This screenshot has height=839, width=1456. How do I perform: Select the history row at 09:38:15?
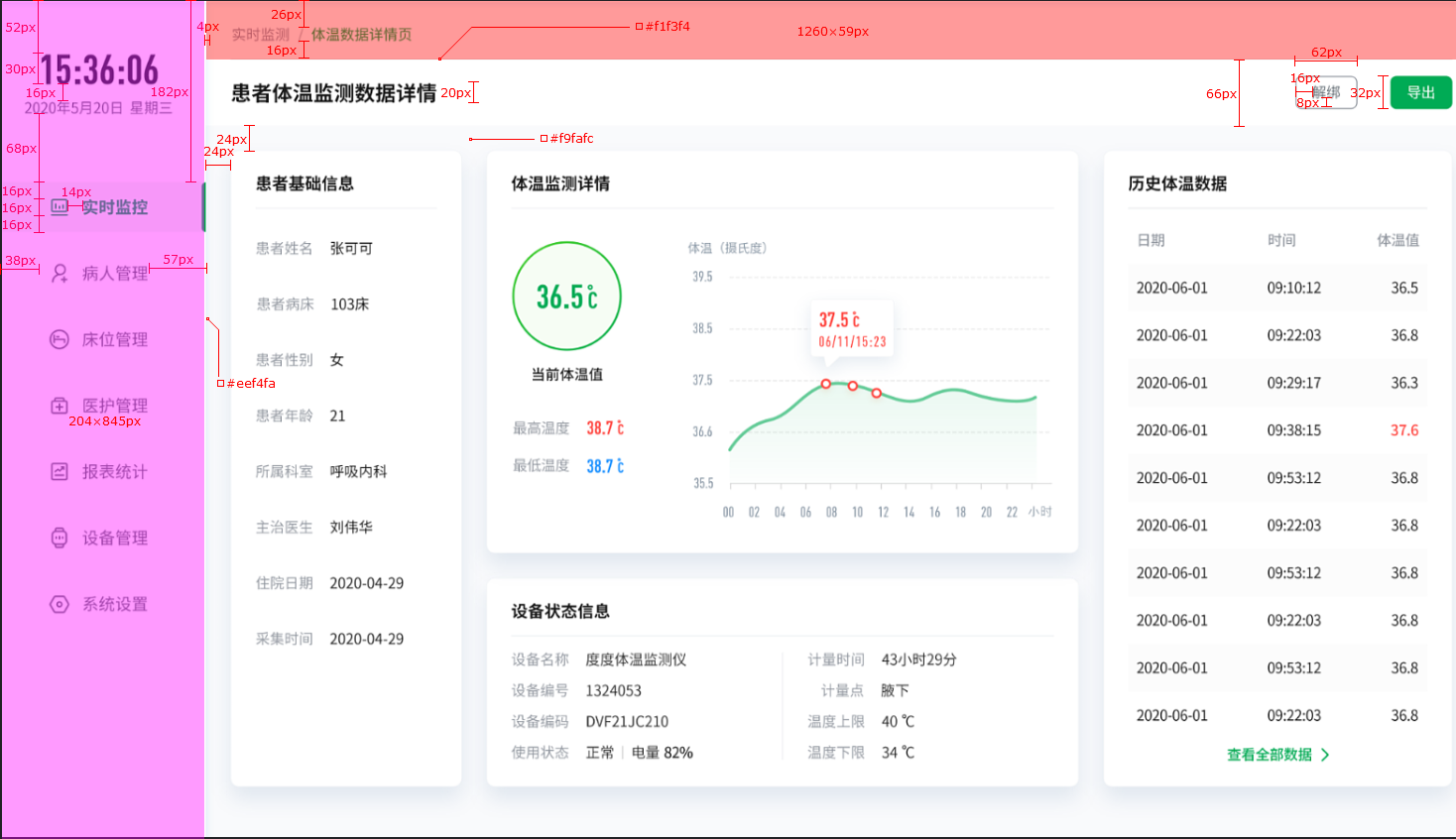[x=1277, y=430]
